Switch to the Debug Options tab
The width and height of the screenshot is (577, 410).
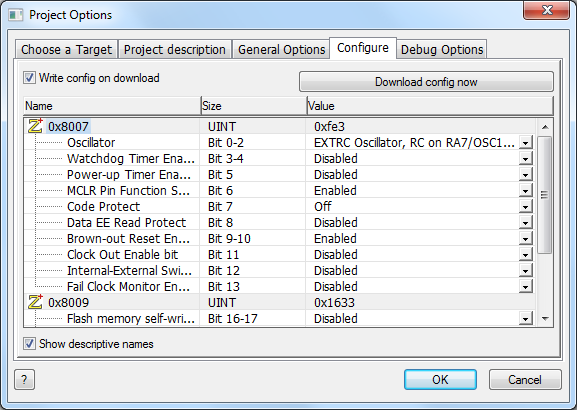tap(442, 49)
